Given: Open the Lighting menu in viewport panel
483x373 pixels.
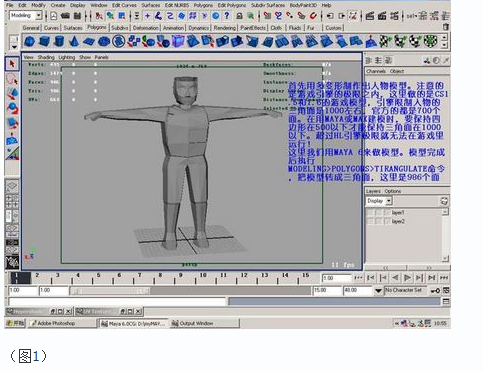Looking at the screenshot, I should (x=67, y=57).
